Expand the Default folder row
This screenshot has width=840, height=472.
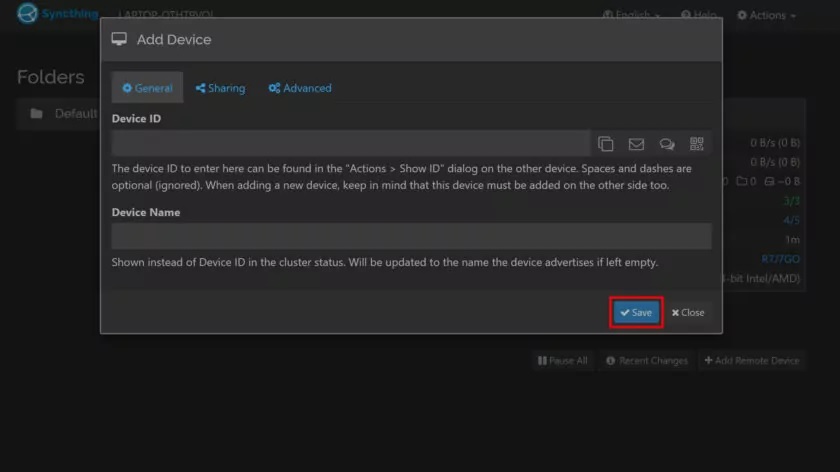[58, 114]
